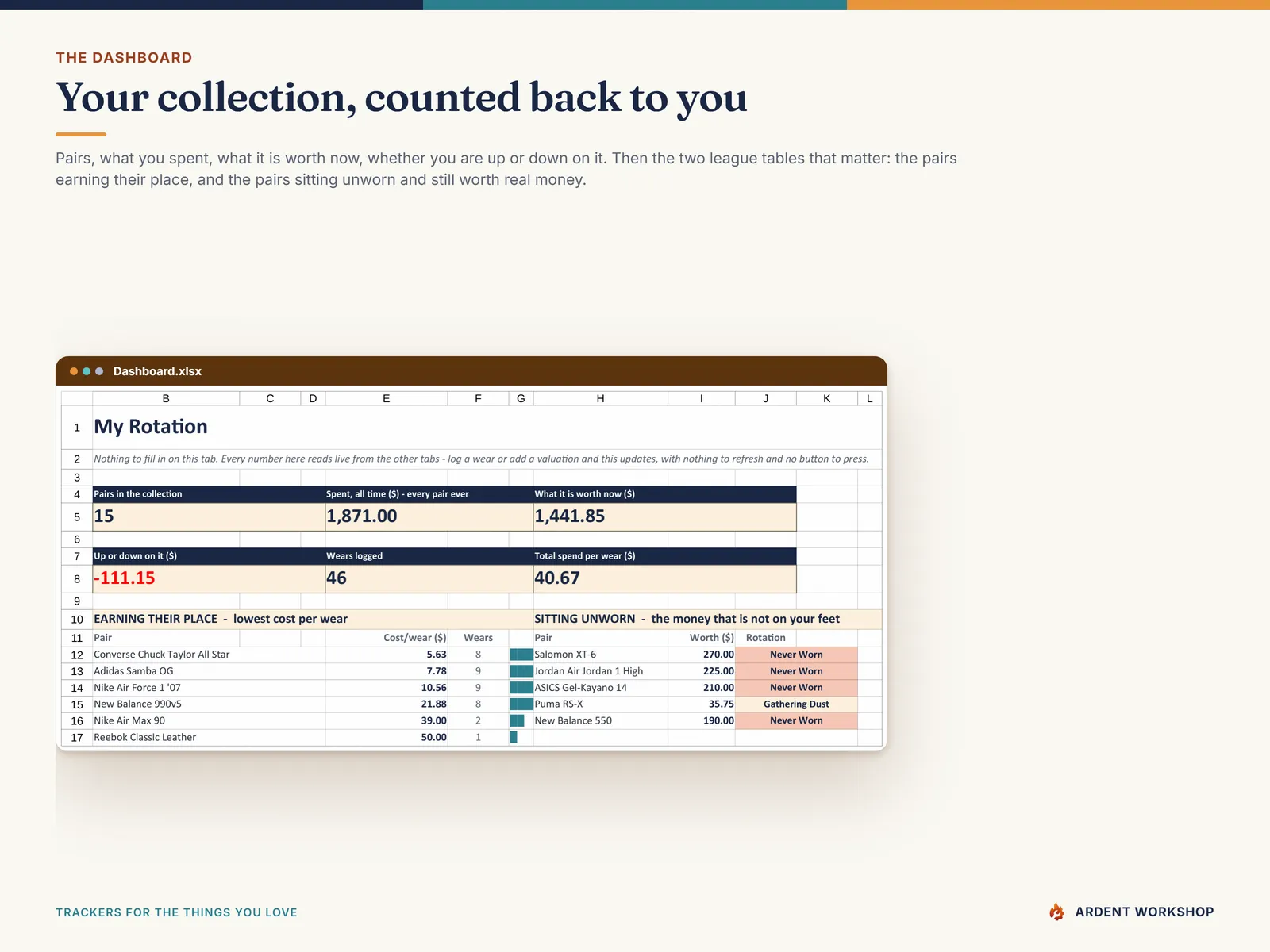Select the 50.00 cost per wear cell
Viewport: 1270px width, 952px height.
coord(387,737)
